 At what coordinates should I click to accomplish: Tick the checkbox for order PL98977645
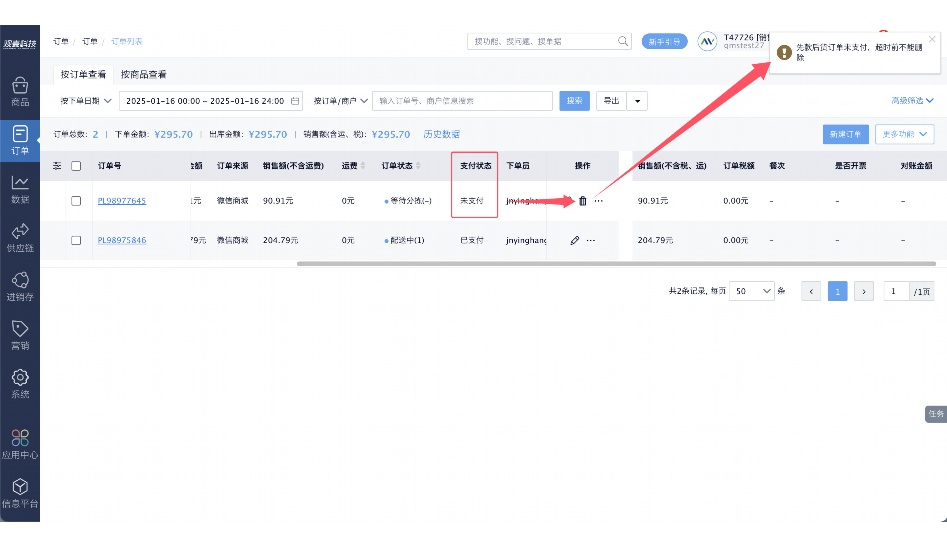coord(76,201)
